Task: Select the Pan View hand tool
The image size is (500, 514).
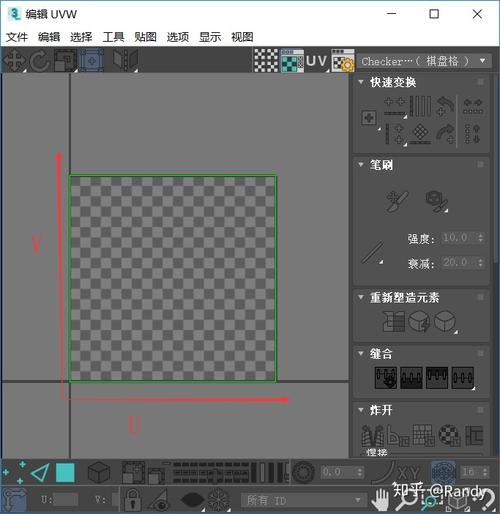Action: [380, 499]
